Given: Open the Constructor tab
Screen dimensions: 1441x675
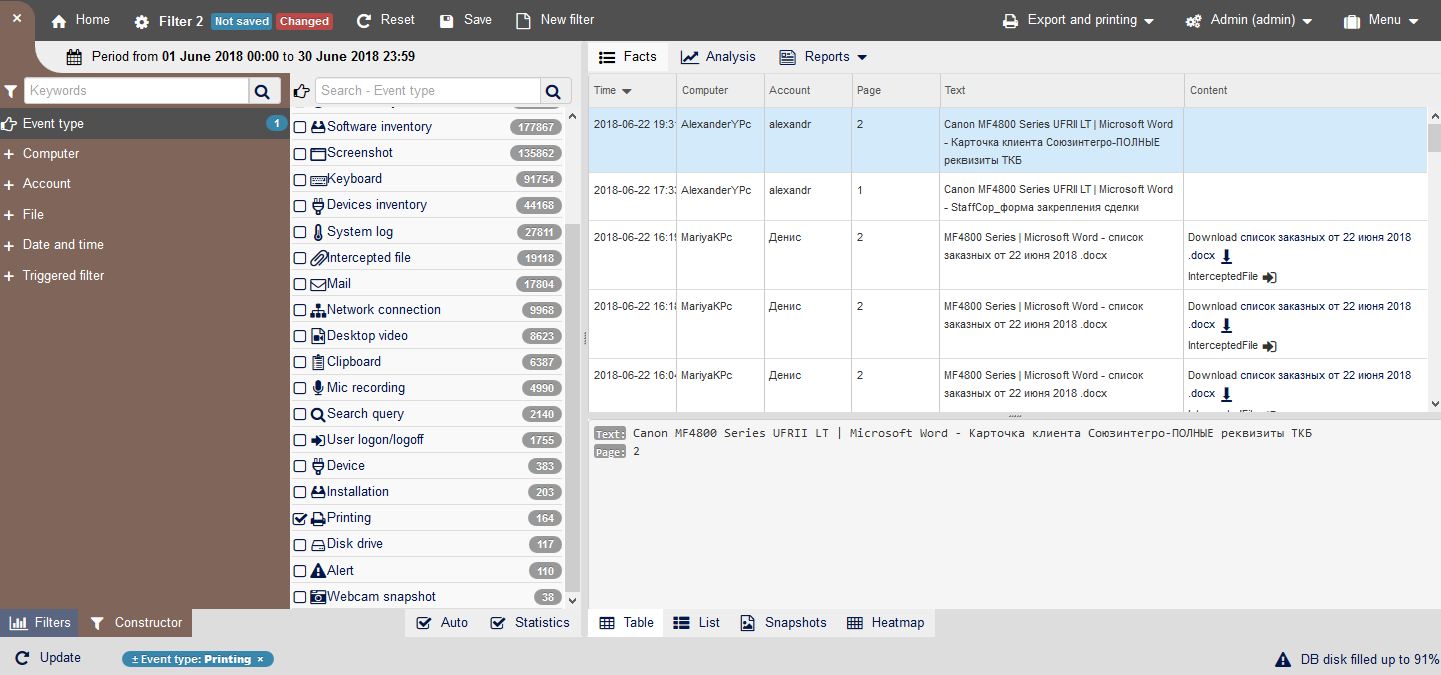Looking at the screenshot, I should pyautogui.click(x=136, y=623).
